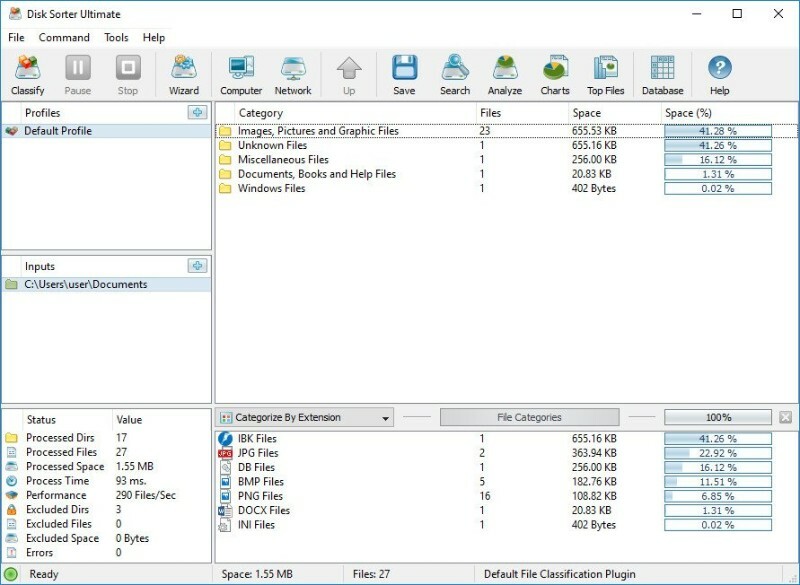800x585 pixels.
Task: Open the Charts view
Action: coord(554,73)
